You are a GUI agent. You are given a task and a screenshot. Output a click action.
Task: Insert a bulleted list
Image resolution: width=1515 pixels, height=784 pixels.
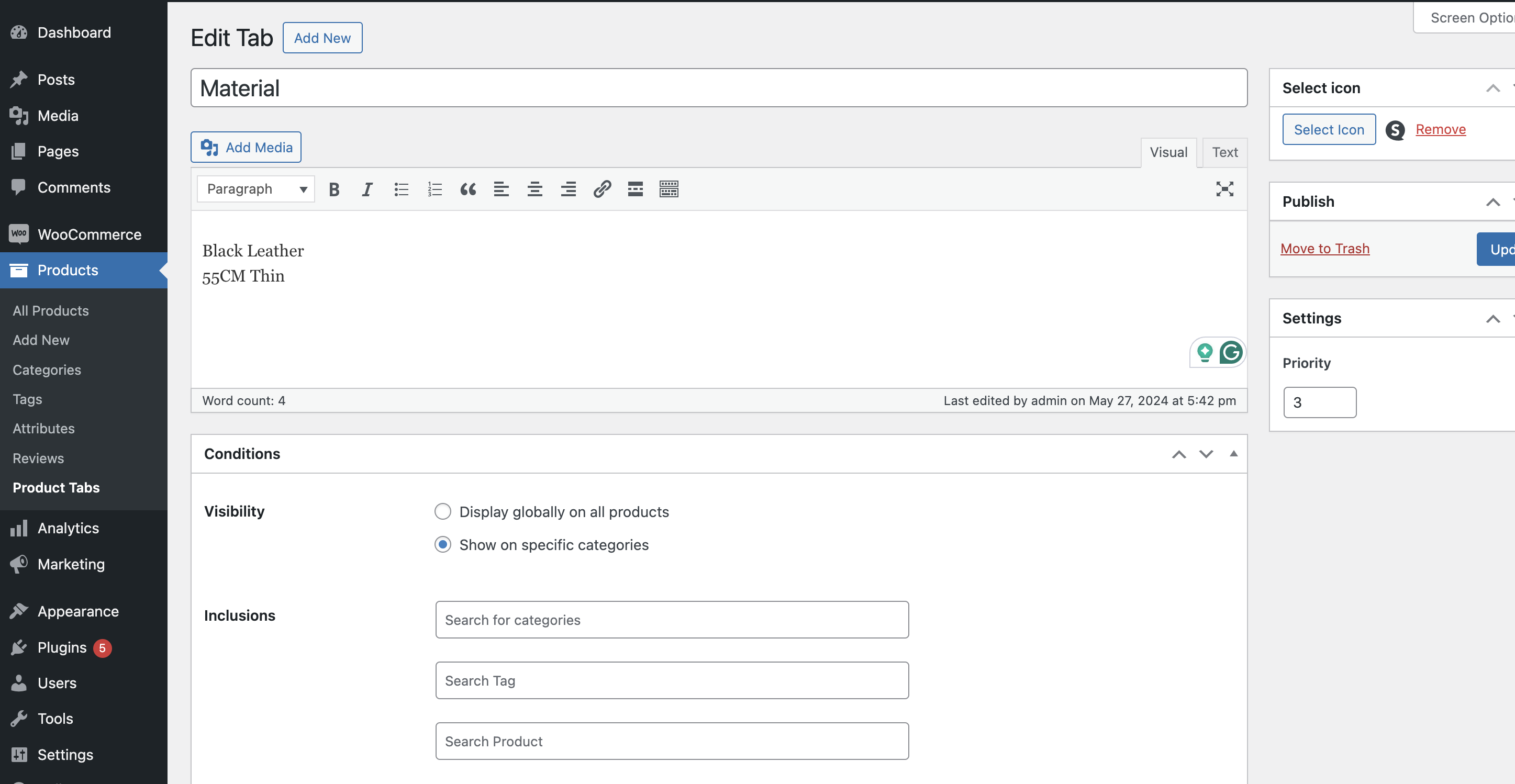tap(401, 189)
